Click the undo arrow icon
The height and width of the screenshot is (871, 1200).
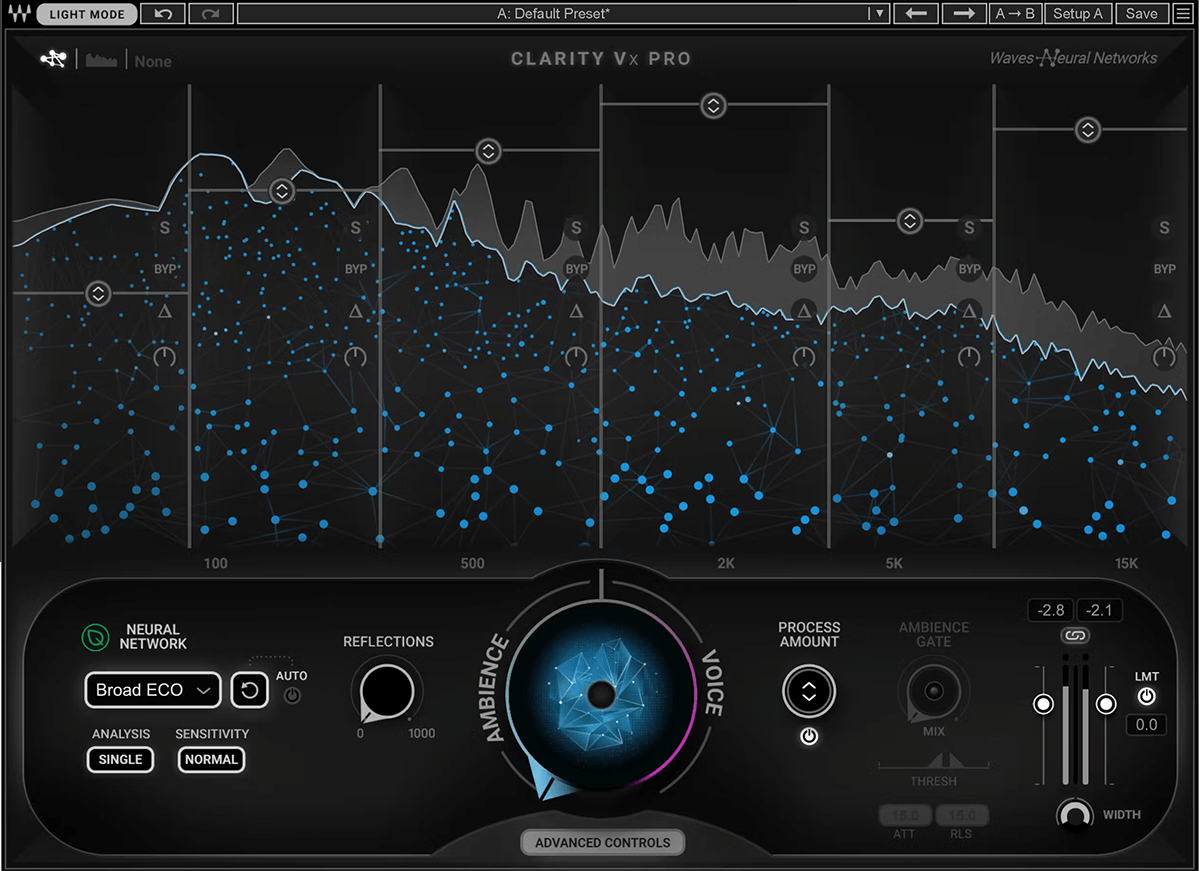(x=162, y=14)
